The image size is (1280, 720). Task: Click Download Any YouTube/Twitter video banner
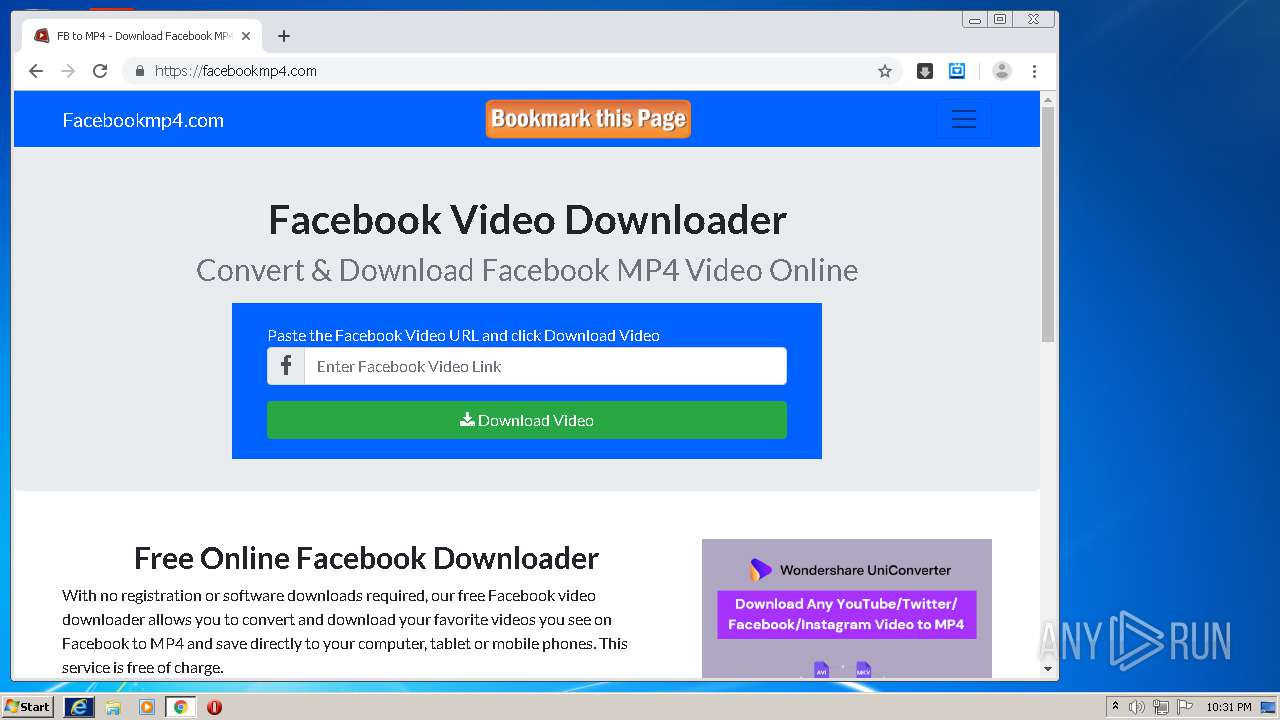pyautogui.click(x=846, y=614)
